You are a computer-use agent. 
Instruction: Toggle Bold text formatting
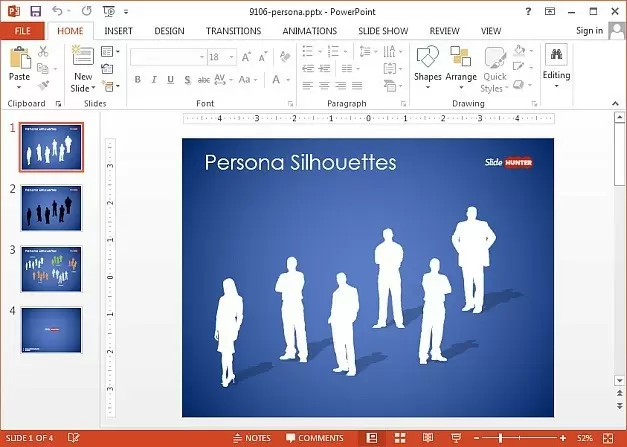pyautogui.click(x=138, y=80)
